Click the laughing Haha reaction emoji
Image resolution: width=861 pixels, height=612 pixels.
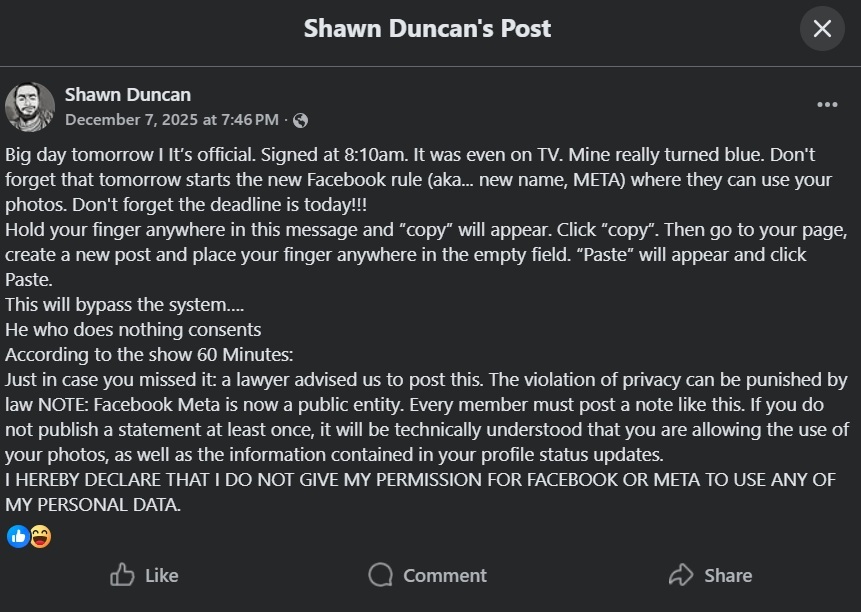click(40, 537)
